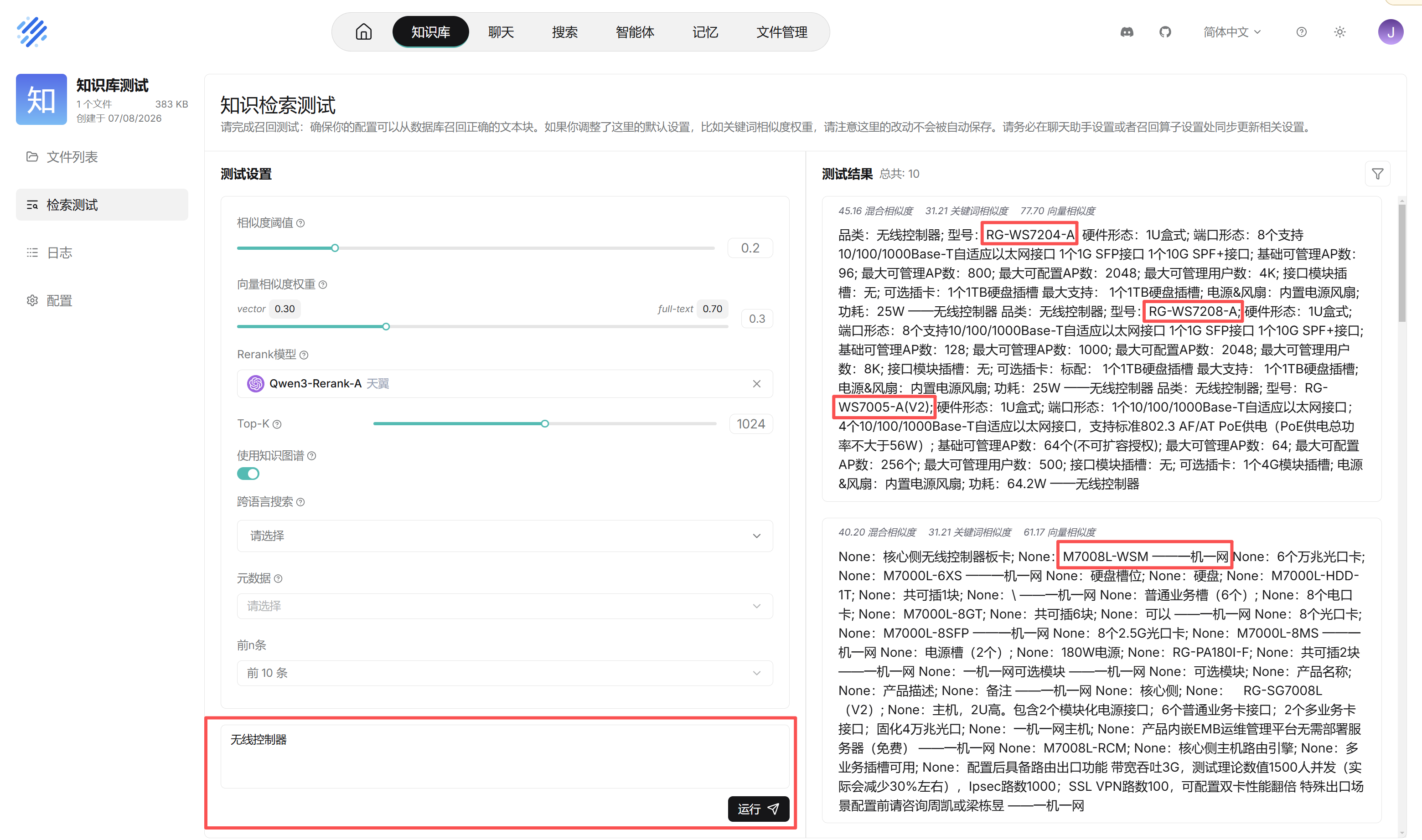Click the 运行 run button

(758, 809)
